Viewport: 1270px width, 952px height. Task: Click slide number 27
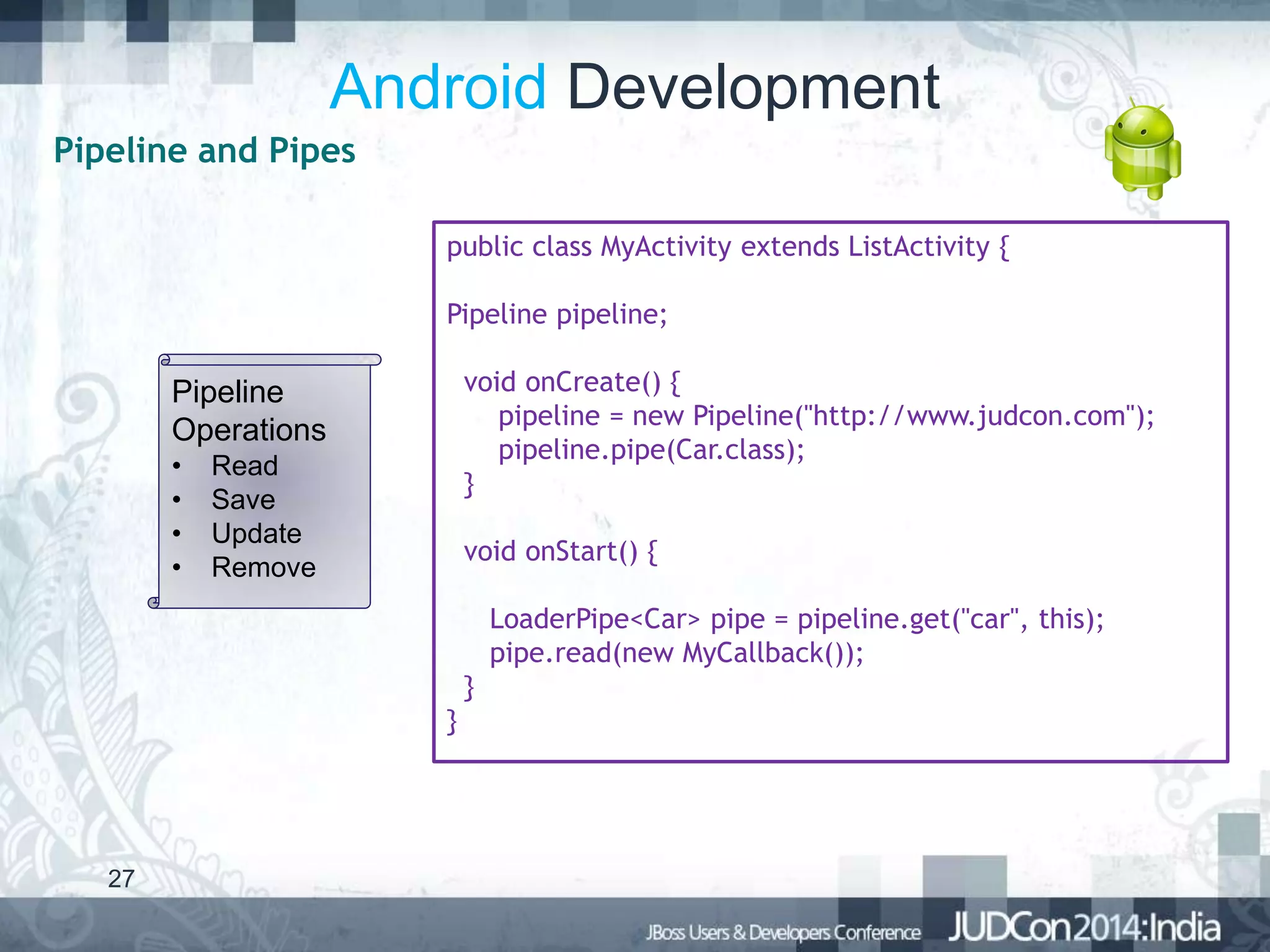[121, 879]
